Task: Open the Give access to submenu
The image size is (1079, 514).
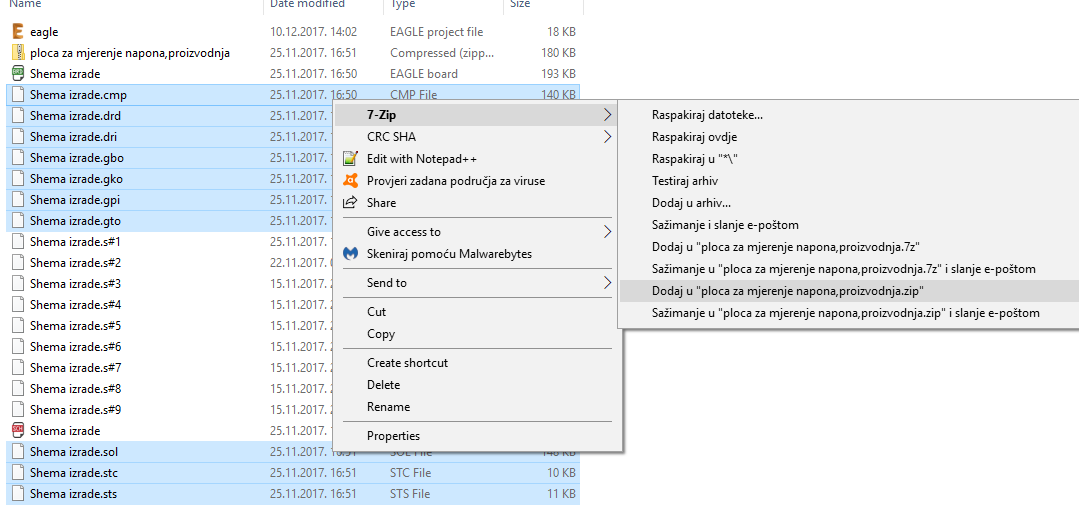Action: click(x=404, y=232)
